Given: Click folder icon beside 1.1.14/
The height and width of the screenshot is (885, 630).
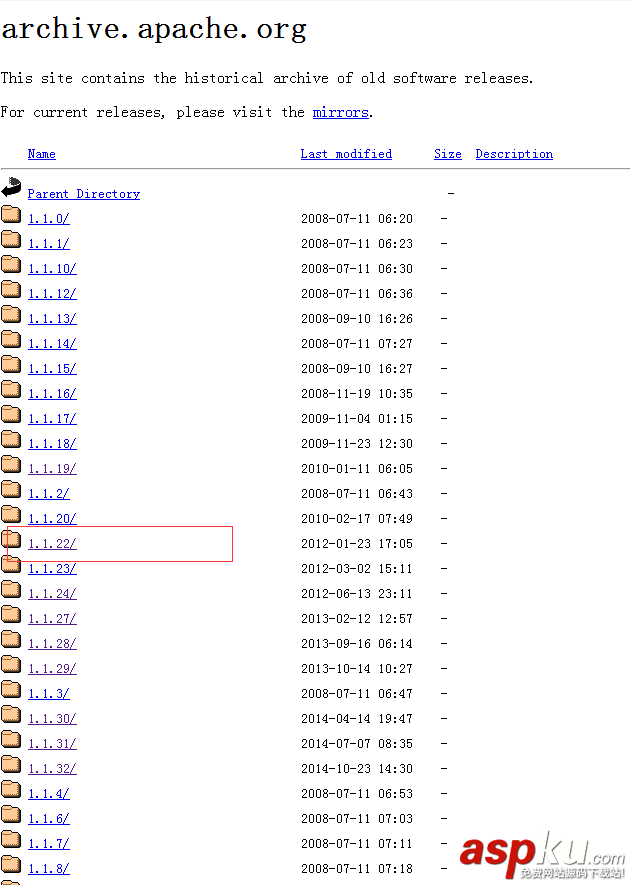Looking at the screenshot, I should 11,339.
